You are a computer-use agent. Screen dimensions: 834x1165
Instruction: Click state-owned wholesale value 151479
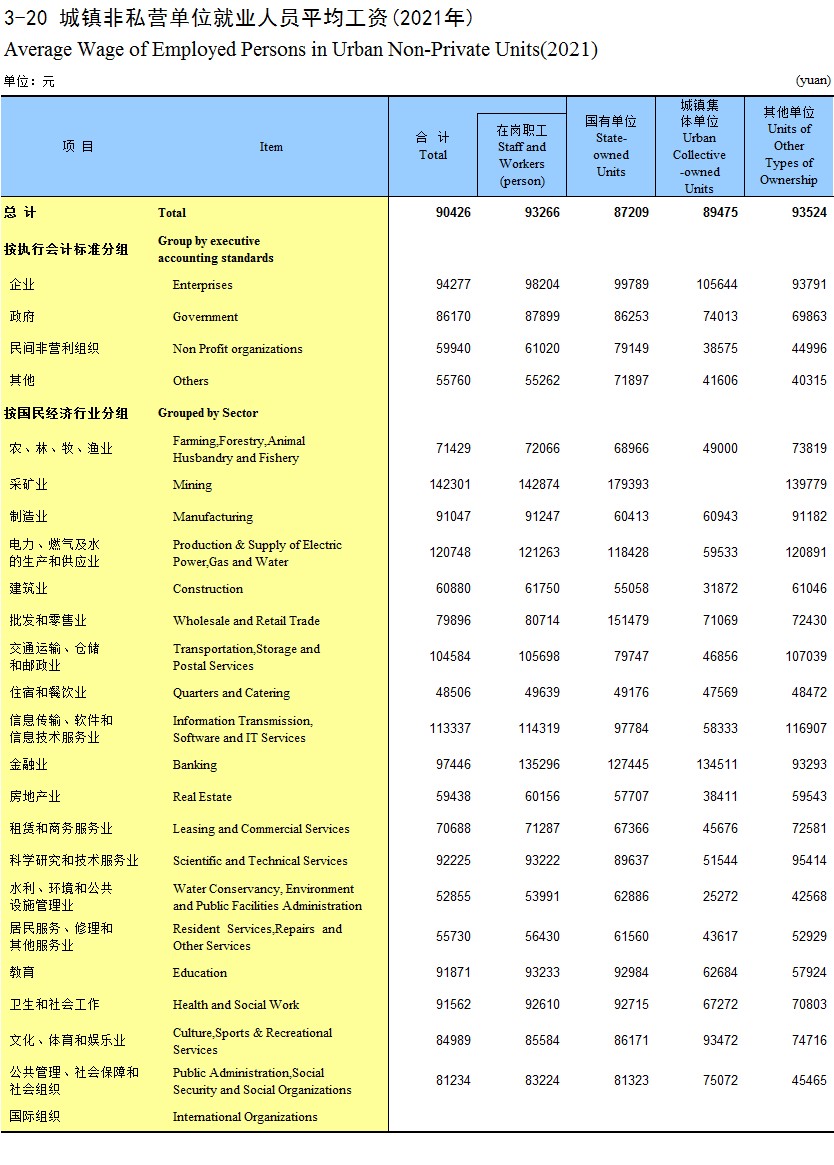[628, 620]
